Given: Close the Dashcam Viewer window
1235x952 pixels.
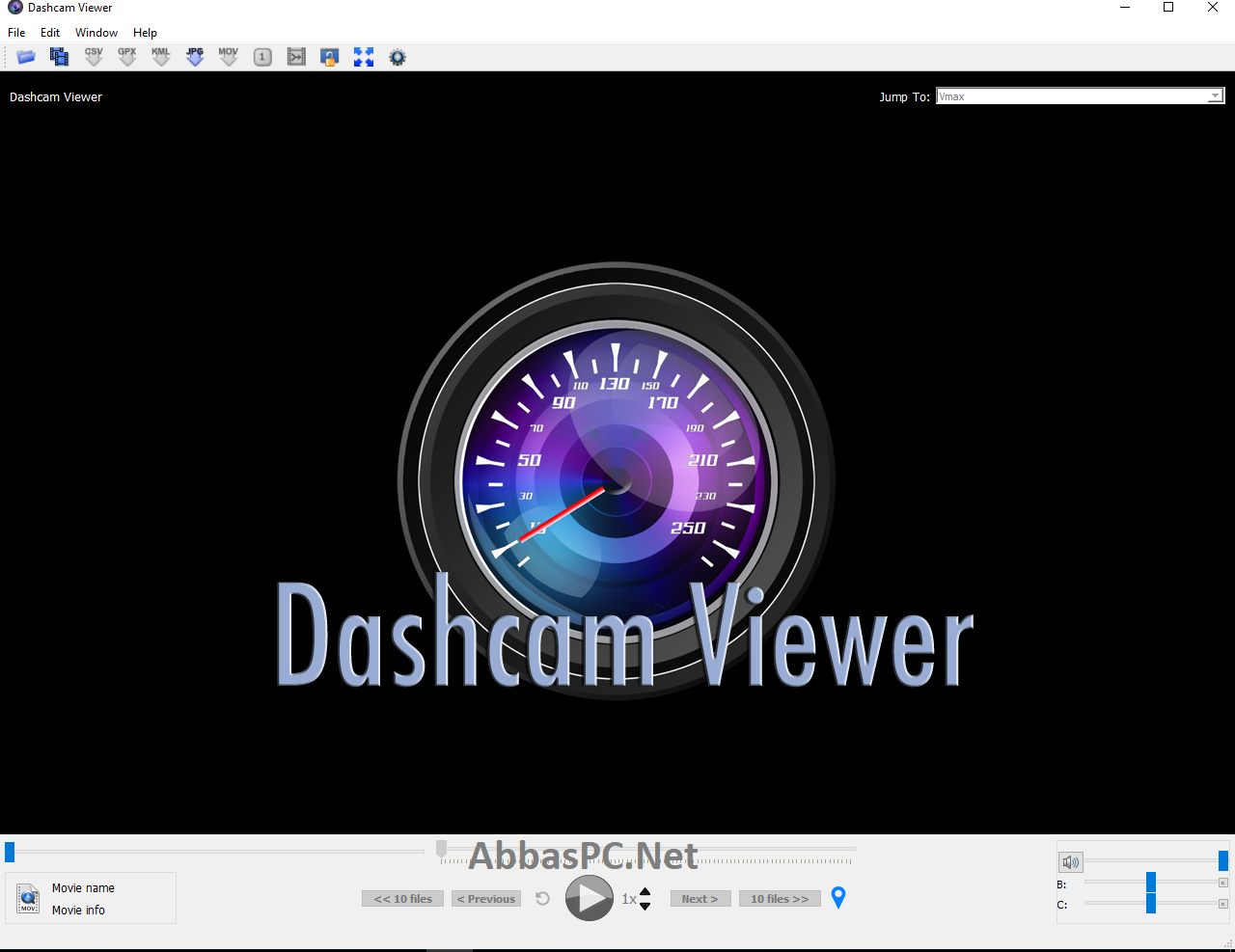Looking at the screenshot, I should tap(1213, 8).
